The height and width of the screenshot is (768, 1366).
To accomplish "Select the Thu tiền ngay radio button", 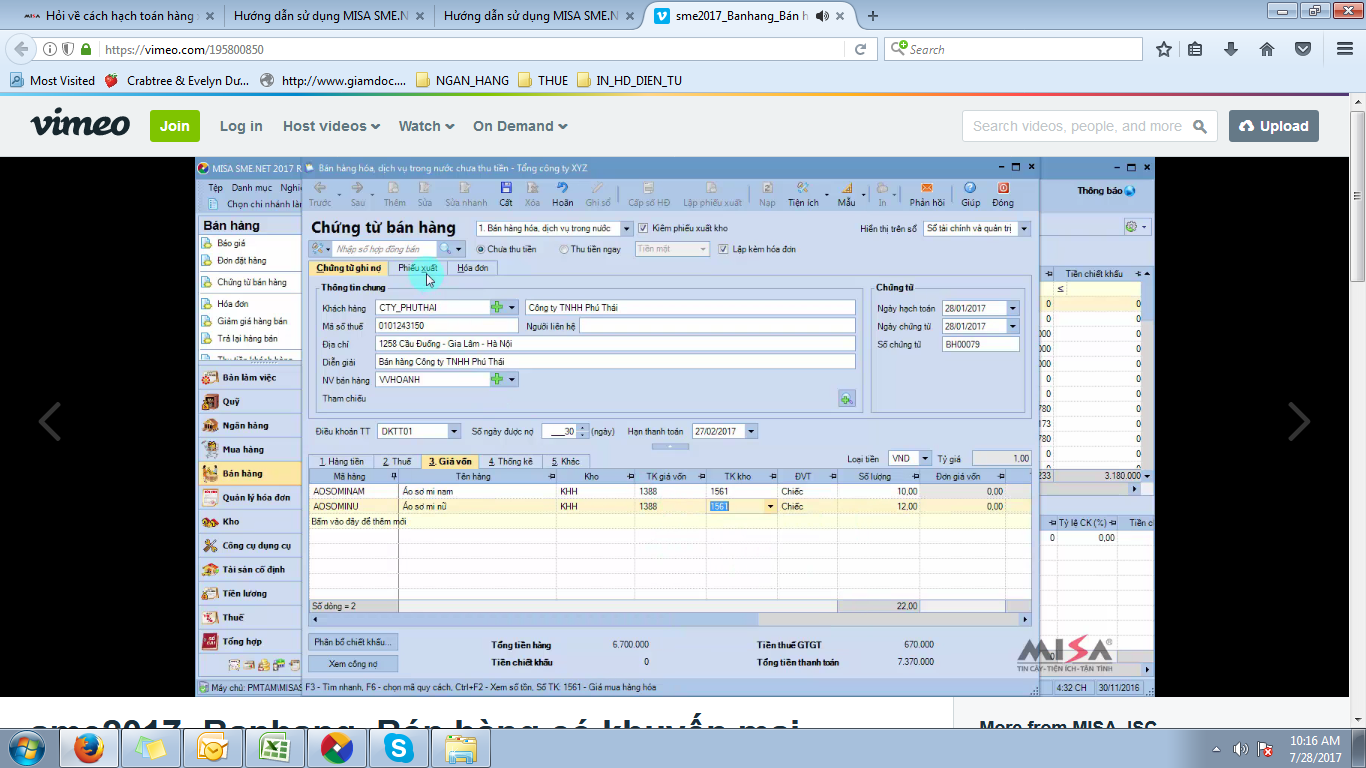I will point(564,249).
